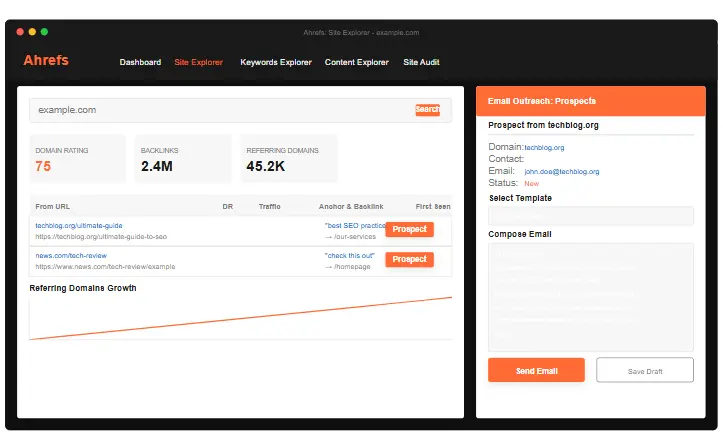Sort by DR column header
The height and width of the screenshot is (438, 723).
coord(228,207)
